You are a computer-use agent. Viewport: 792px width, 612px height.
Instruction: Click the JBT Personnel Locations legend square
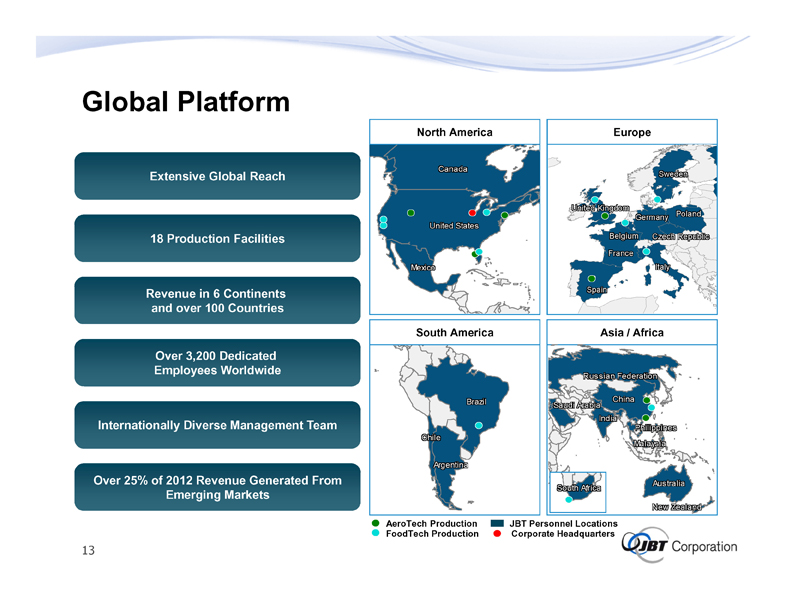pos(497,524)
